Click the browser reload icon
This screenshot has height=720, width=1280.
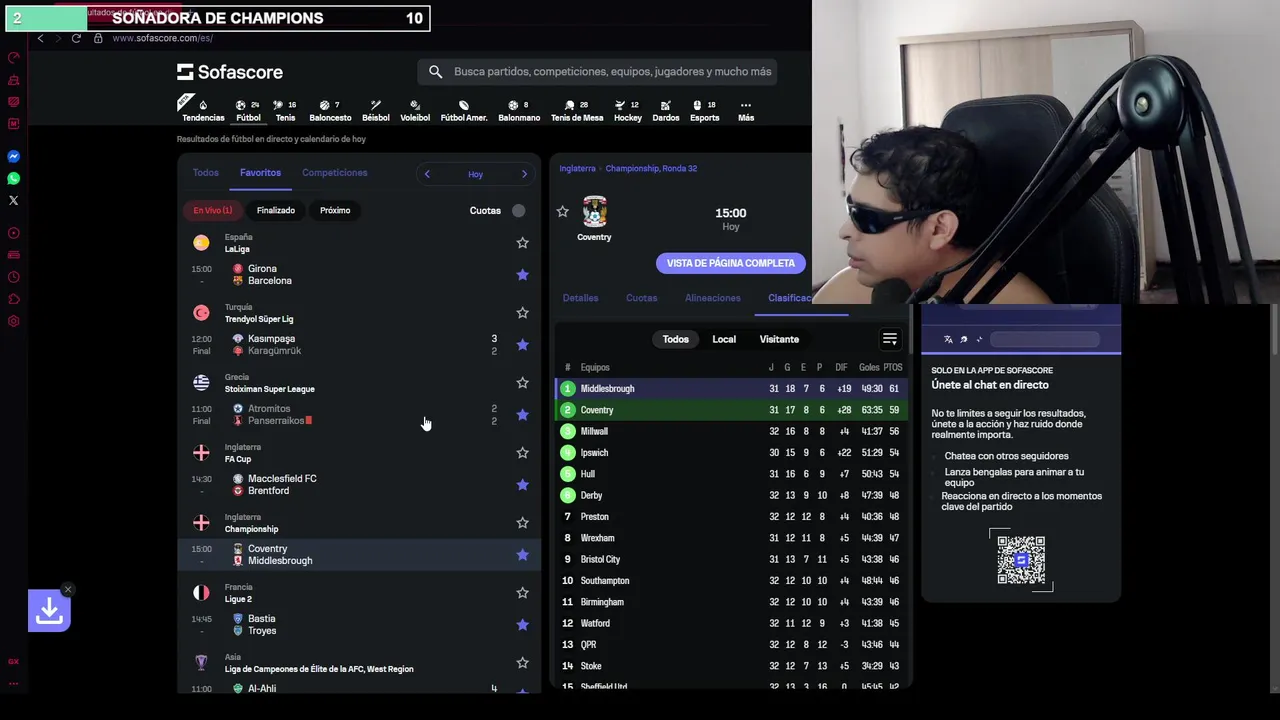coord(76,38)
